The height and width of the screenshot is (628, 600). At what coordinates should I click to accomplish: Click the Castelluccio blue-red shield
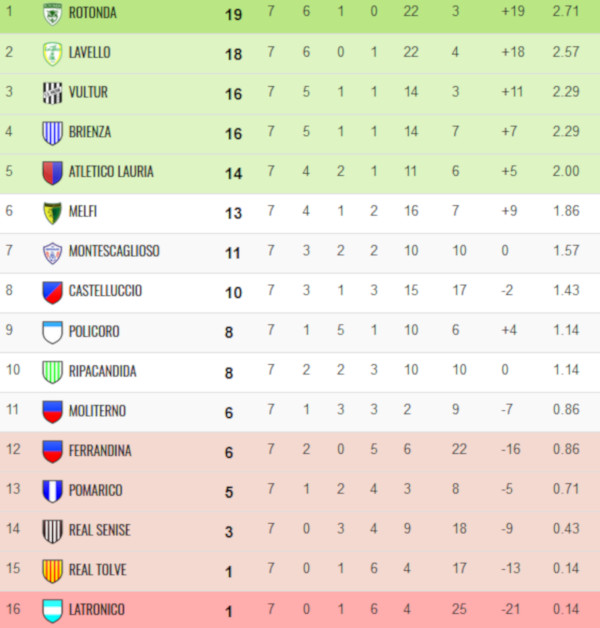[52, 292]
